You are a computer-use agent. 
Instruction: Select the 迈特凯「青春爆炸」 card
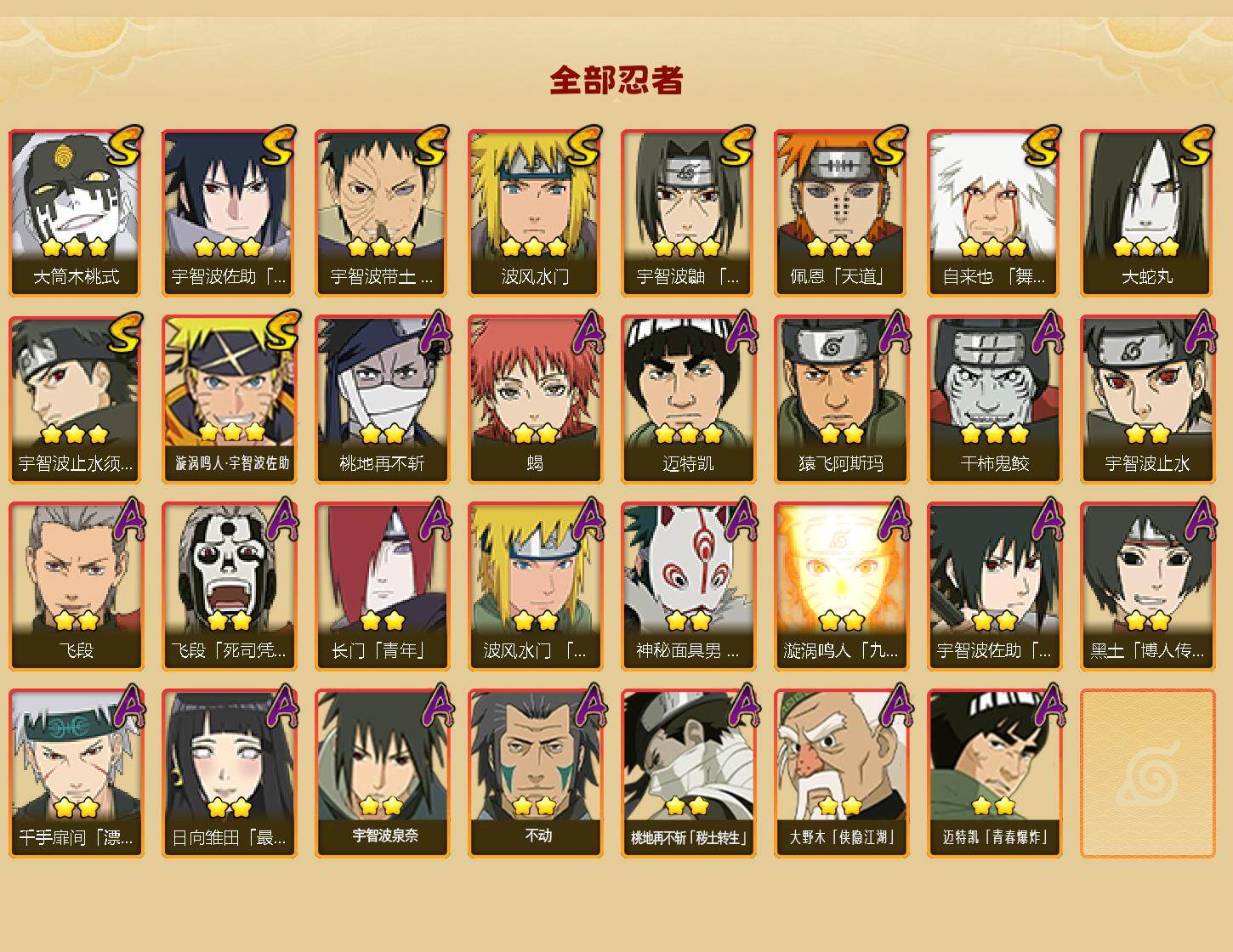[x=994, y=773]
